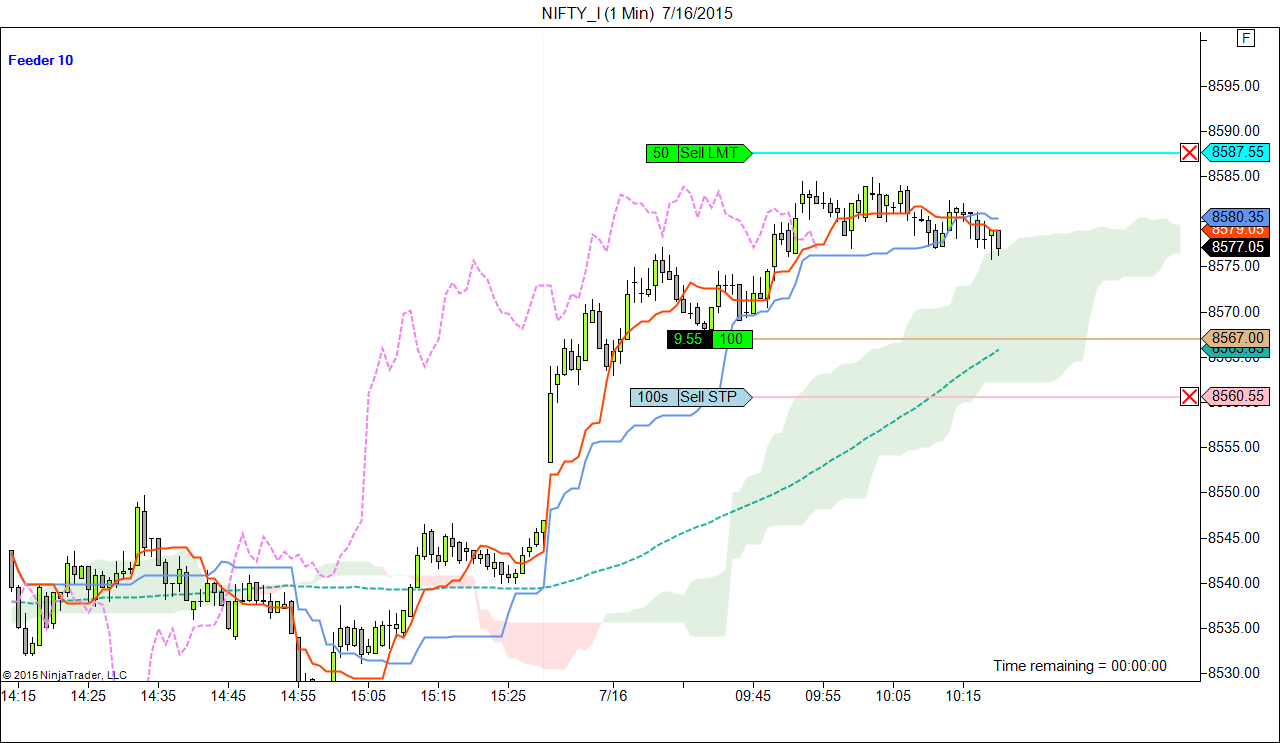The width and height of the screenshot is (1280, 743).
Task: Click the 8580.35 blue price marker
Action: [1235, 216]
